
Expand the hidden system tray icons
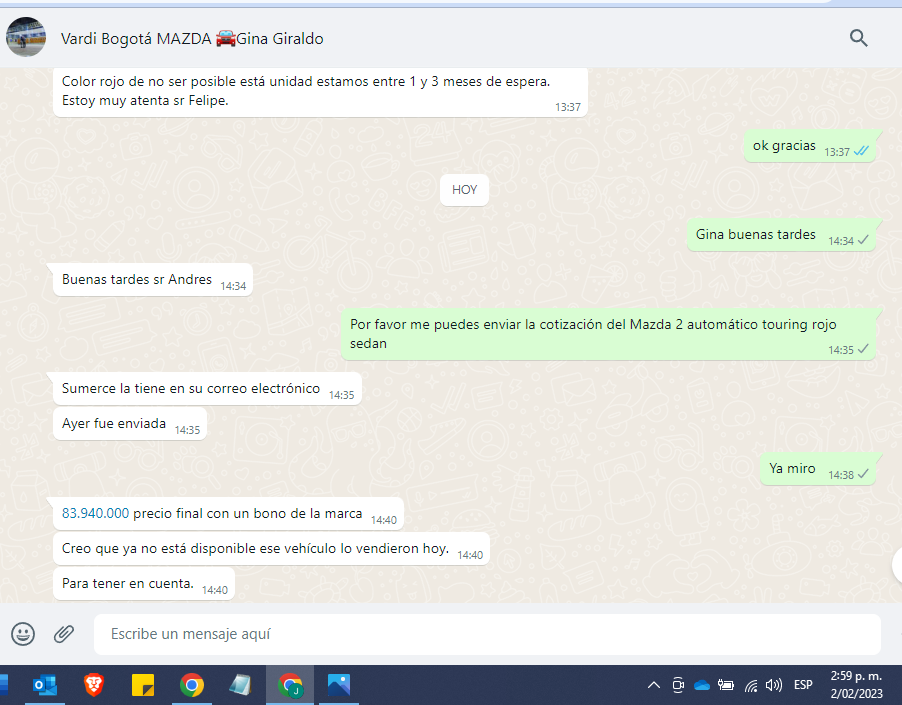[654, 685]
